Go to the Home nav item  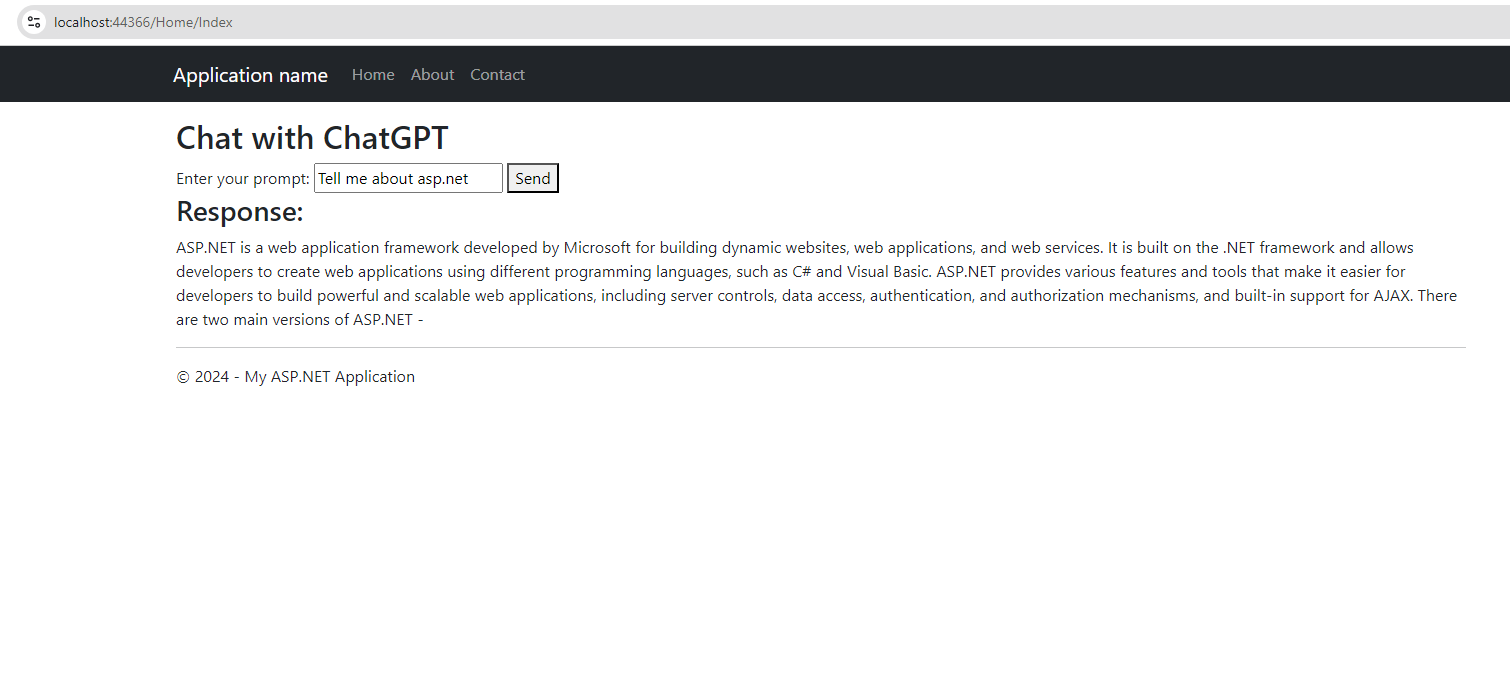373,75
